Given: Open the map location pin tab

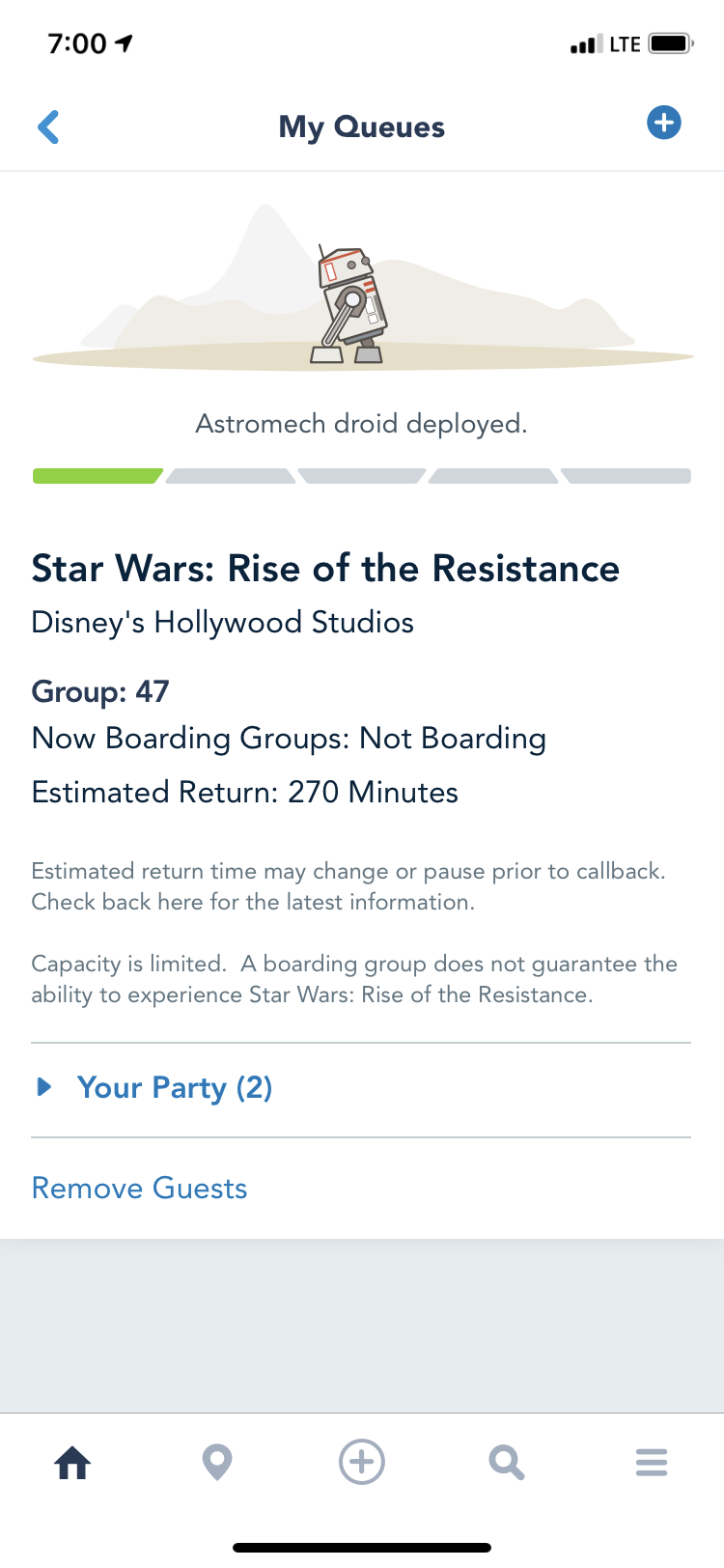Looking at the screenshot, I should (217, 1463).
